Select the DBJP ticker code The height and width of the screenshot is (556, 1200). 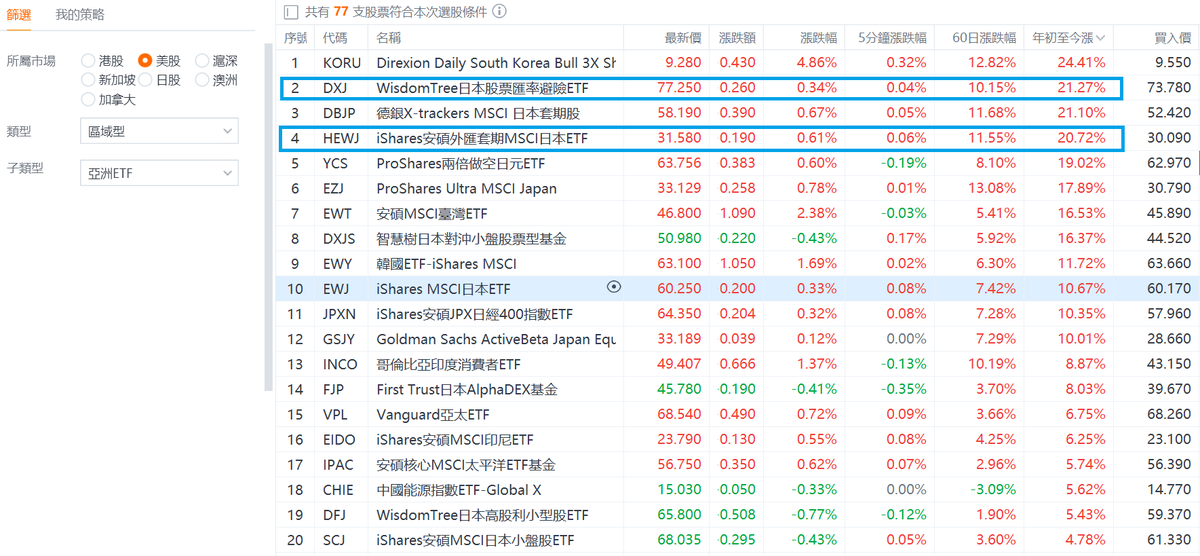point(340,113)
